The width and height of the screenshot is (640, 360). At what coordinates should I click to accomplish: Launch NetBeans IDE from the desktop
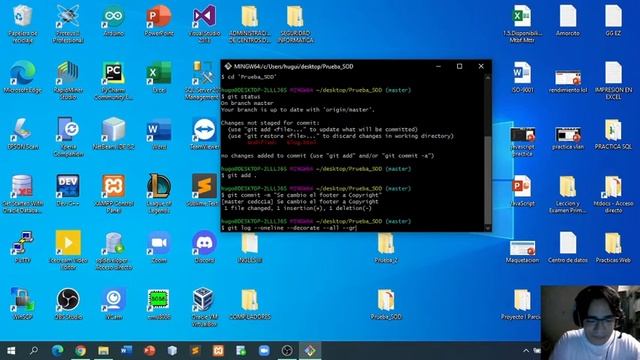[113, 134]
